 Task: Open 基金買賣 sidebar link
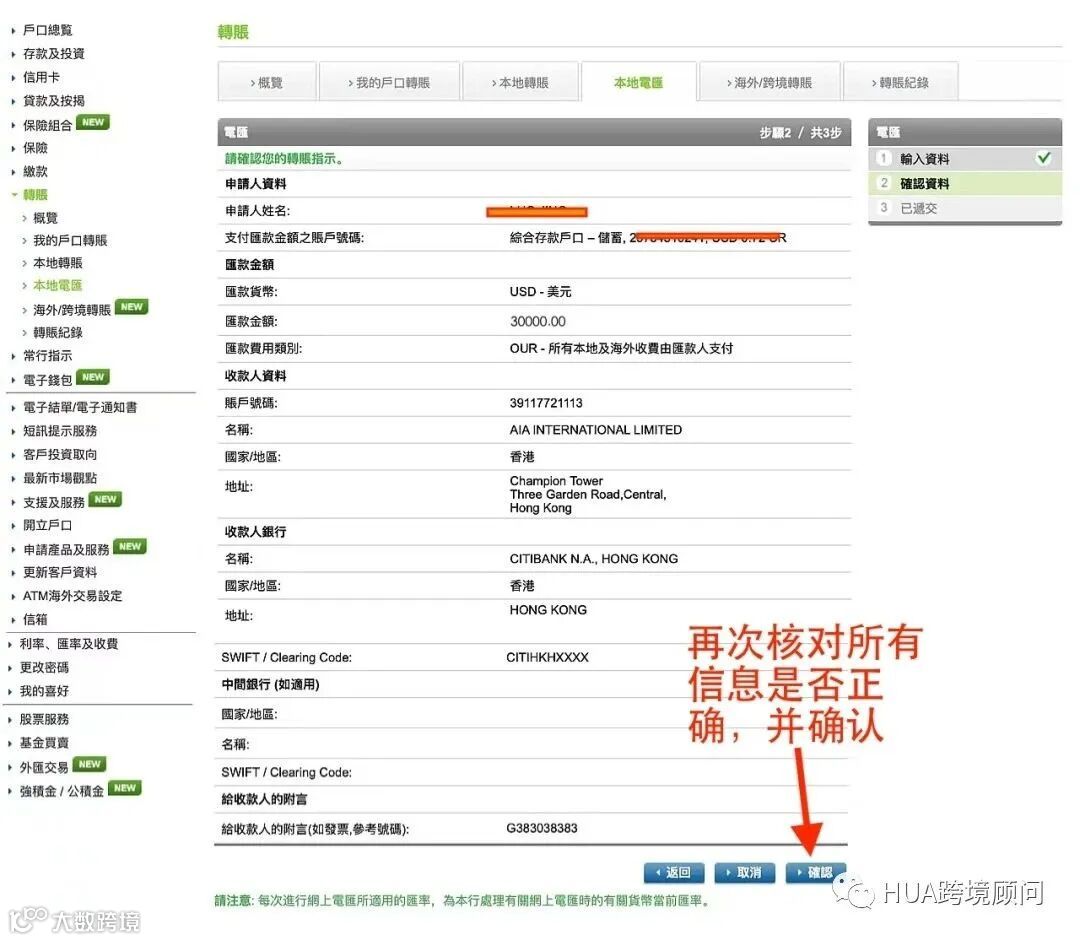[43, 743]
